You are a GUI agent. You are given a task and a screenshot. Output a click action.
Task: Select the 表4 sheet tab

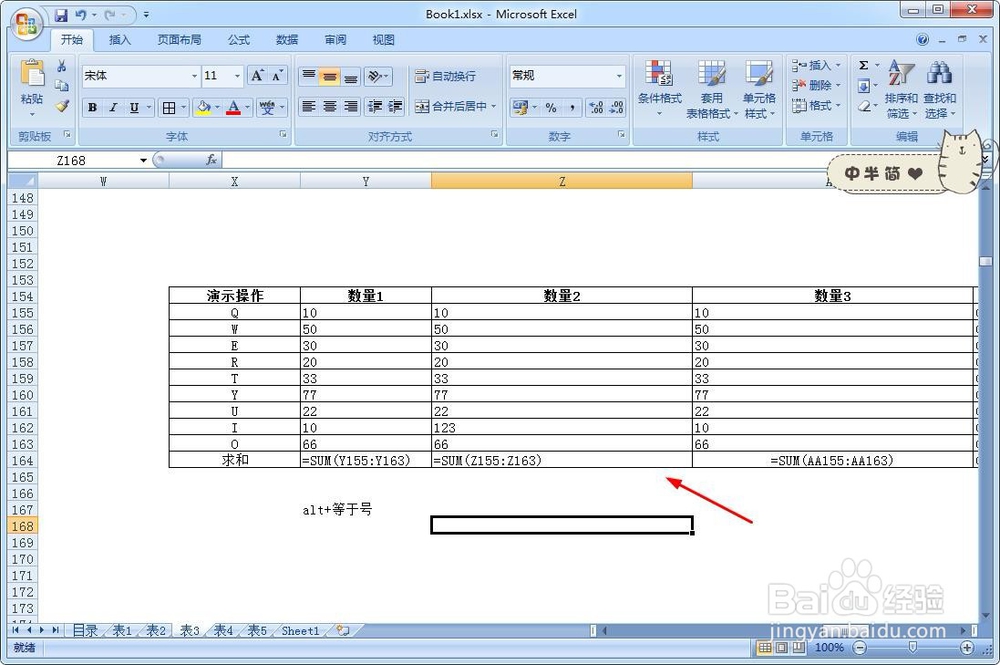pos(222,631)
